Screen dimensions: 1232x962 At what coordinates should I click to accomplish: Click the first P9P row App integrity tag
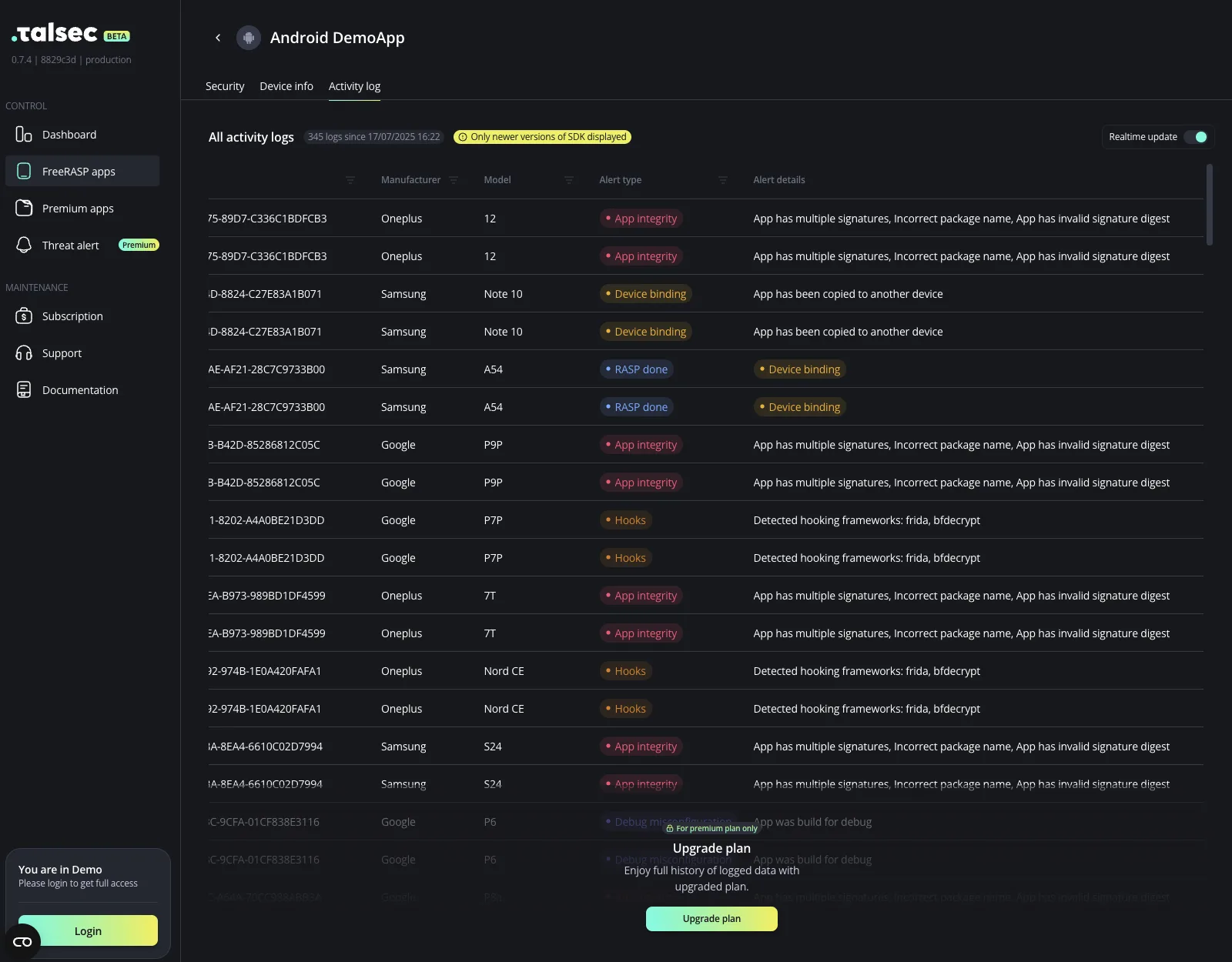(x=641, y=445)
